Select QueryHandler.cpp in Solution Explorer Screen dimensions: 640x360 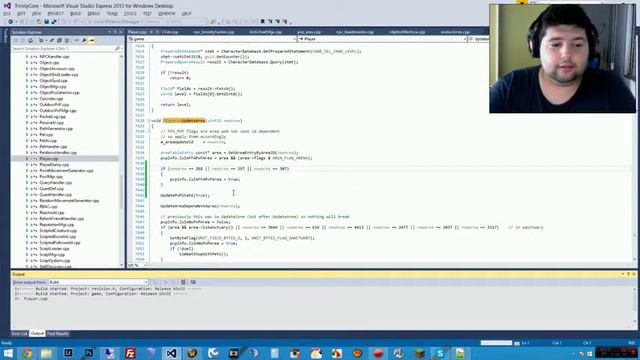[x=56, y=182]
